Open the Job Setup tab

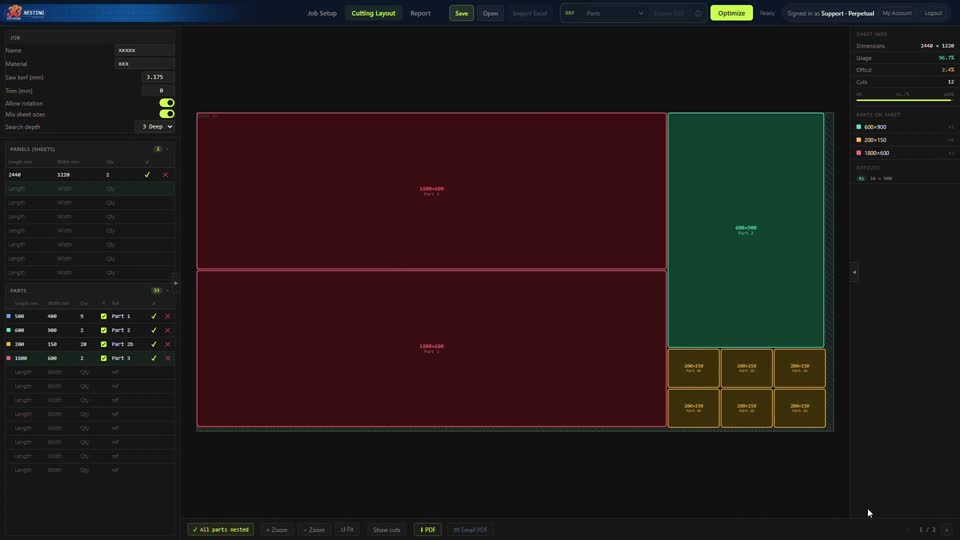point(322,13)
